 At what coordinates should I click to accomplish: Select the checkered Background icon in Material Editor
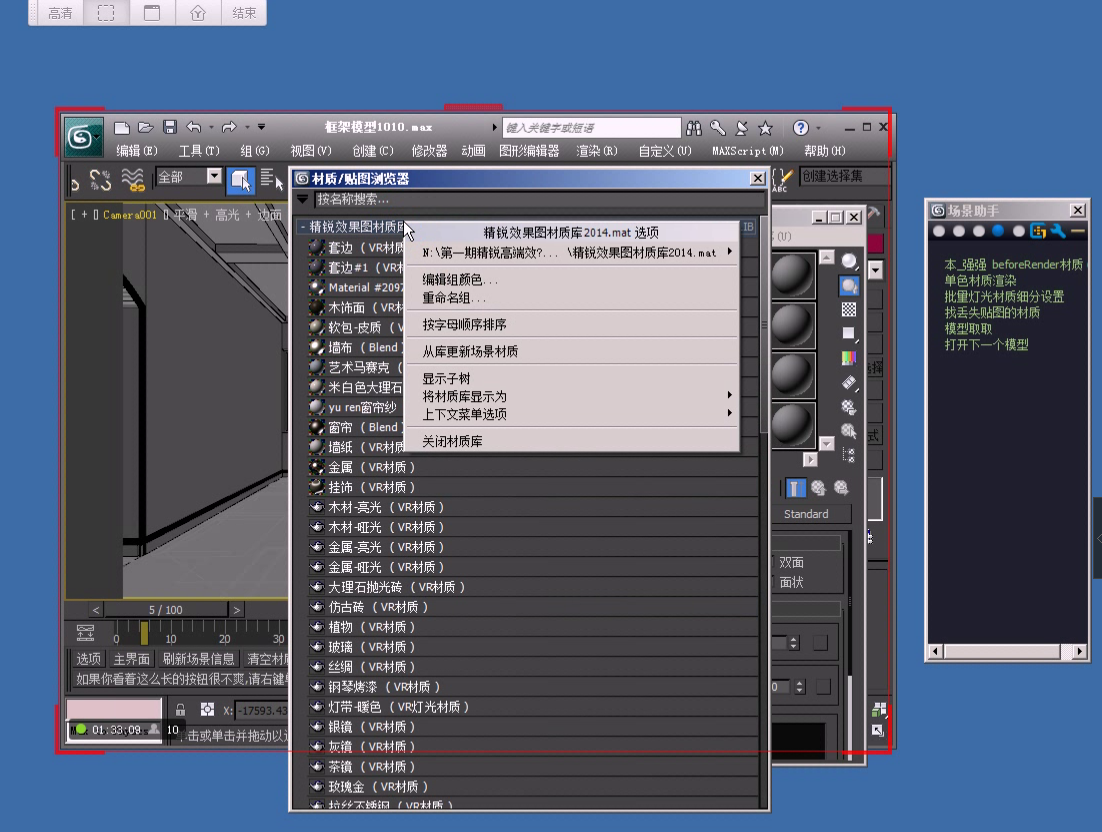click(849, 310)
